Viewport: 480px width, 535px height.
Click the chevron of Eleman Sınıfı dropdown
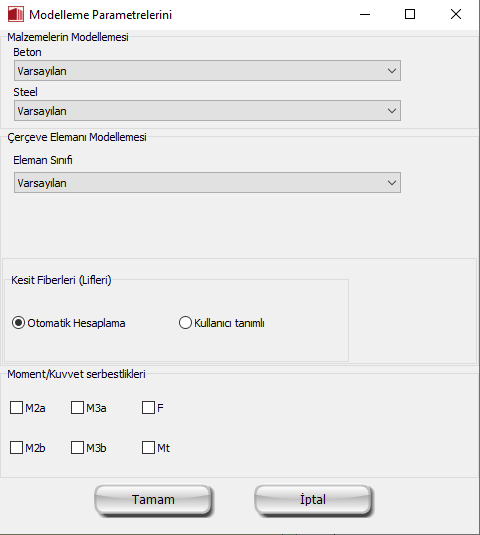point(392,183)
